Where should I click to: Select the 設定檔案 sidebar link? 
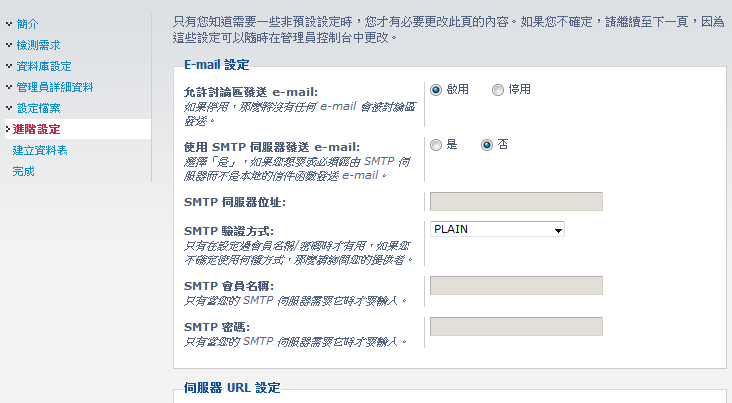[39, 108]
